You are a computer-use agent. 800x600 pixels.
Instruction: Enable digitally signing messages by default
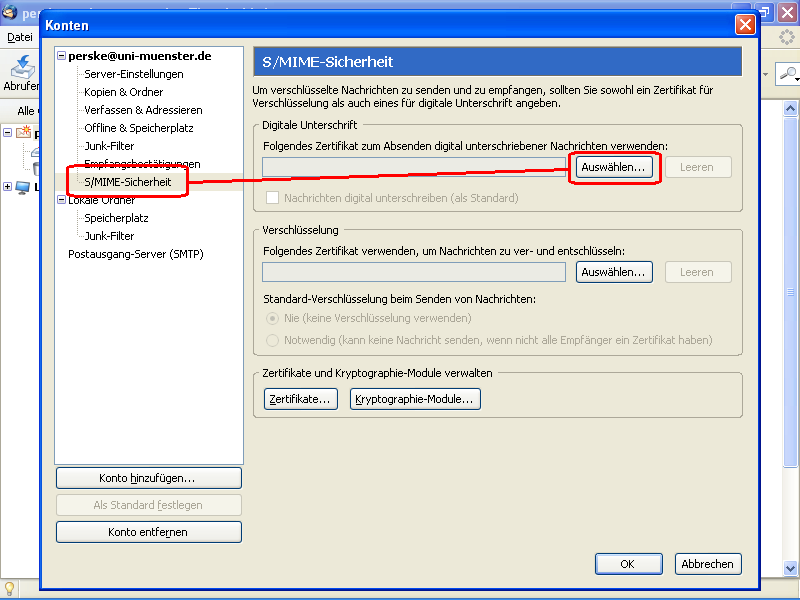click(272, 197)
